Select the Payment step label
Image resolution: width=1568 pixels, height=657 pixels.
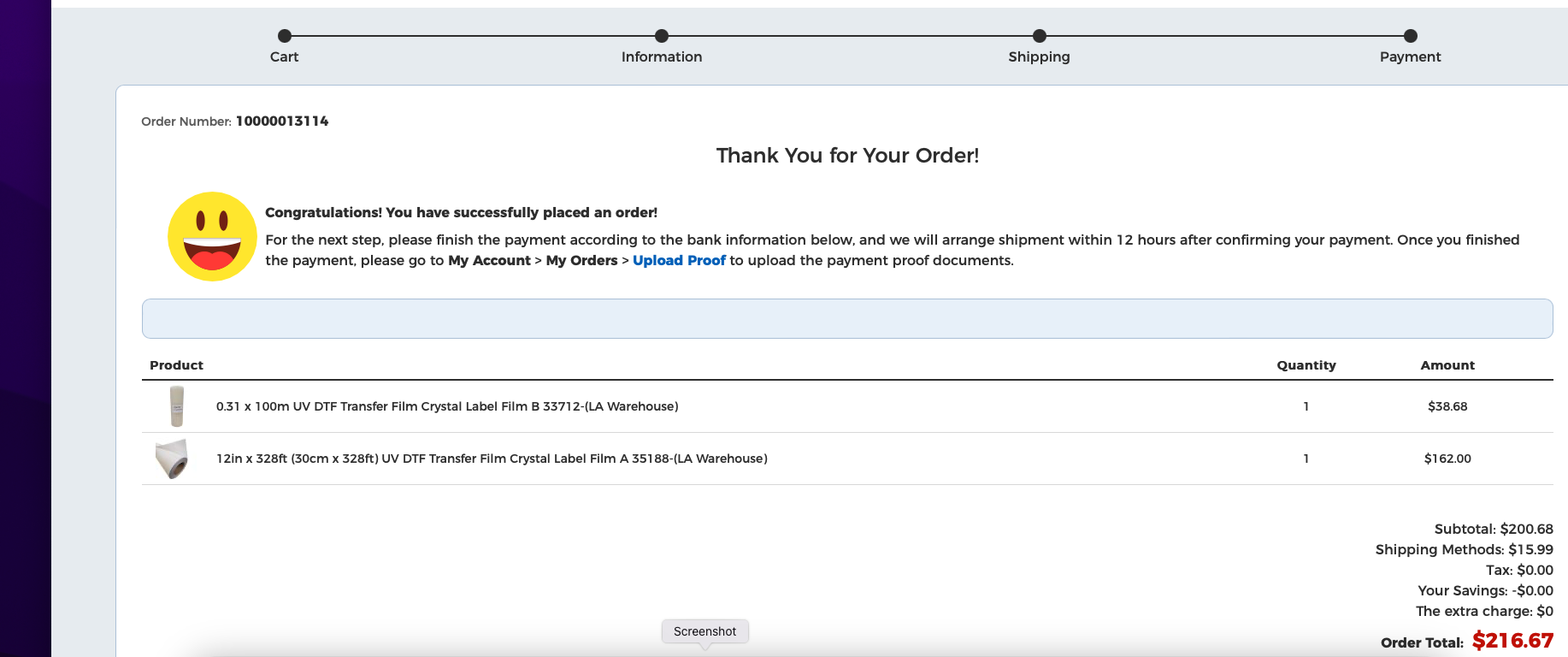pyautogui.click(x=1411, y=56)
